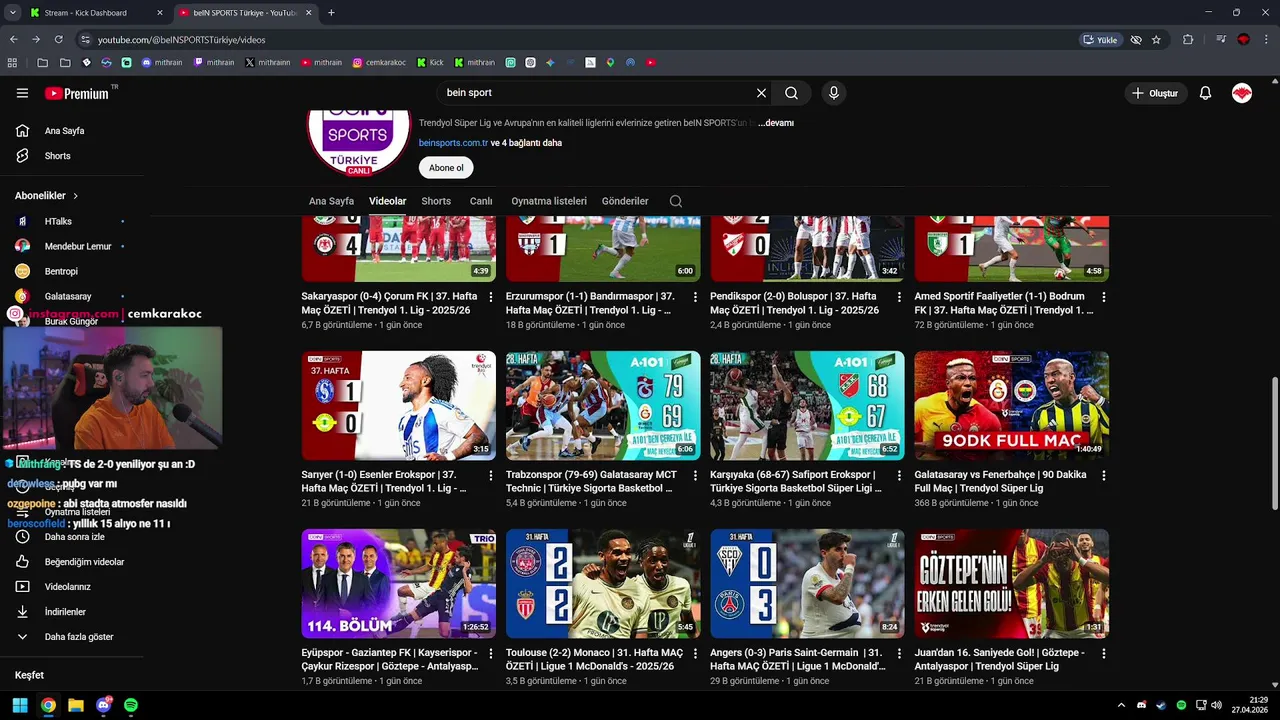Open the Canlı live tab
This screenshot has width=1280, height=720.
tap(481, 201)
